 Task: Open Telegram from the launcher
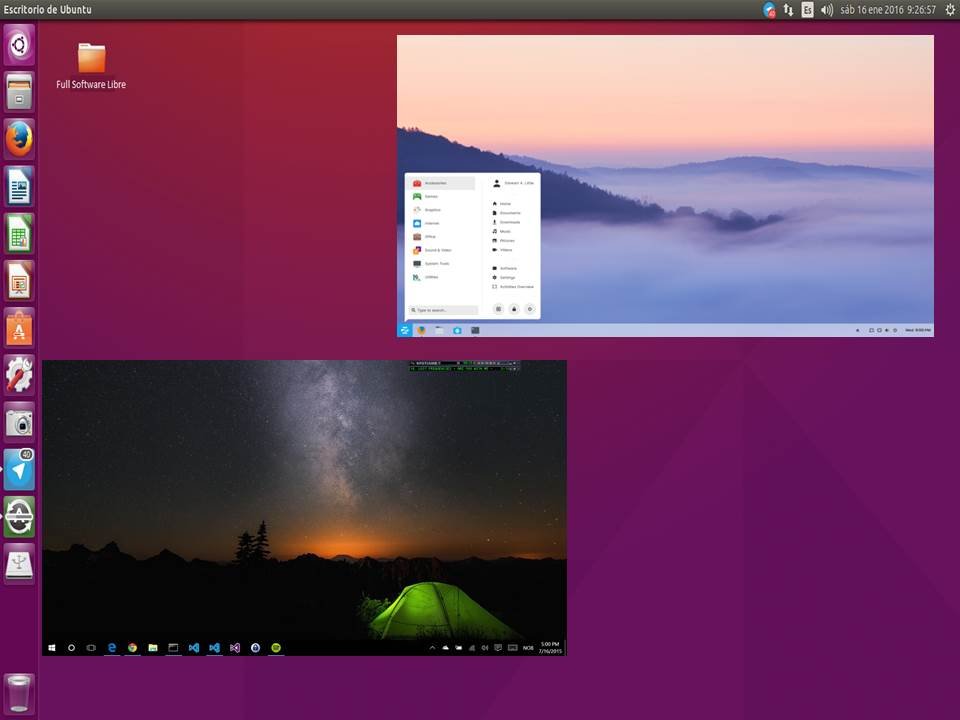[19, 470]
